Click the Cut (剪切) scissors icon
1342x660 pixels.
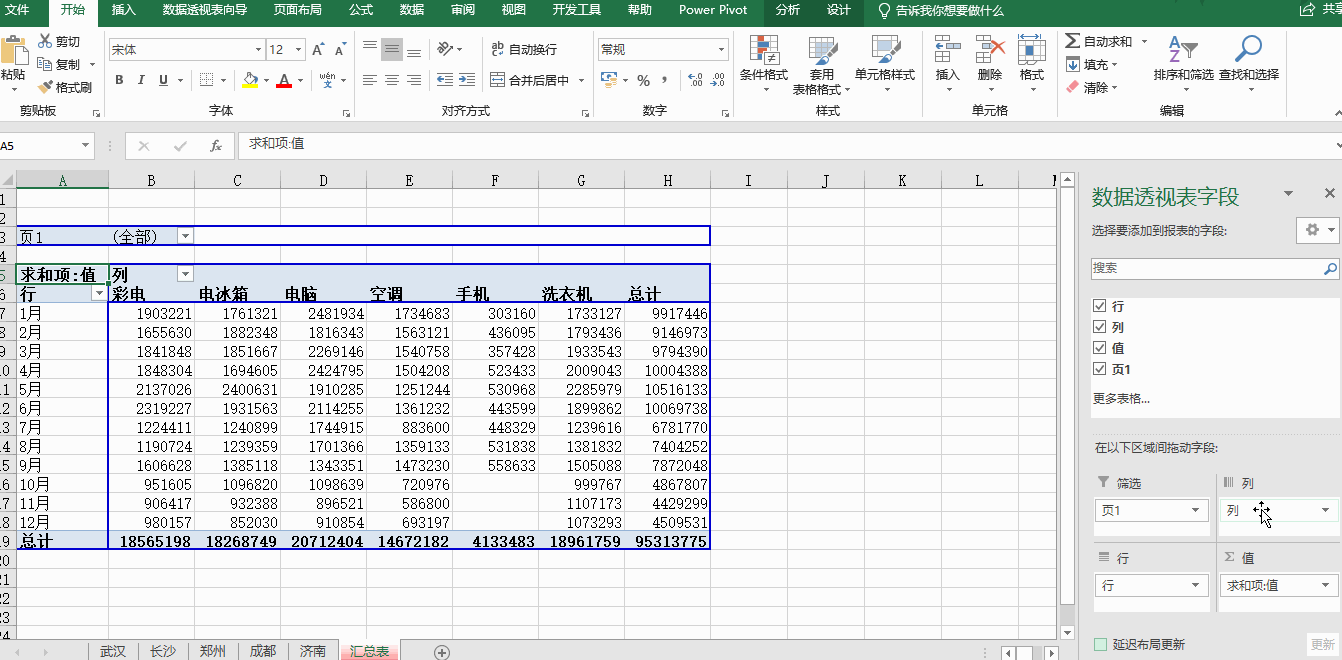pyautogui.click(x=45, y=41)
